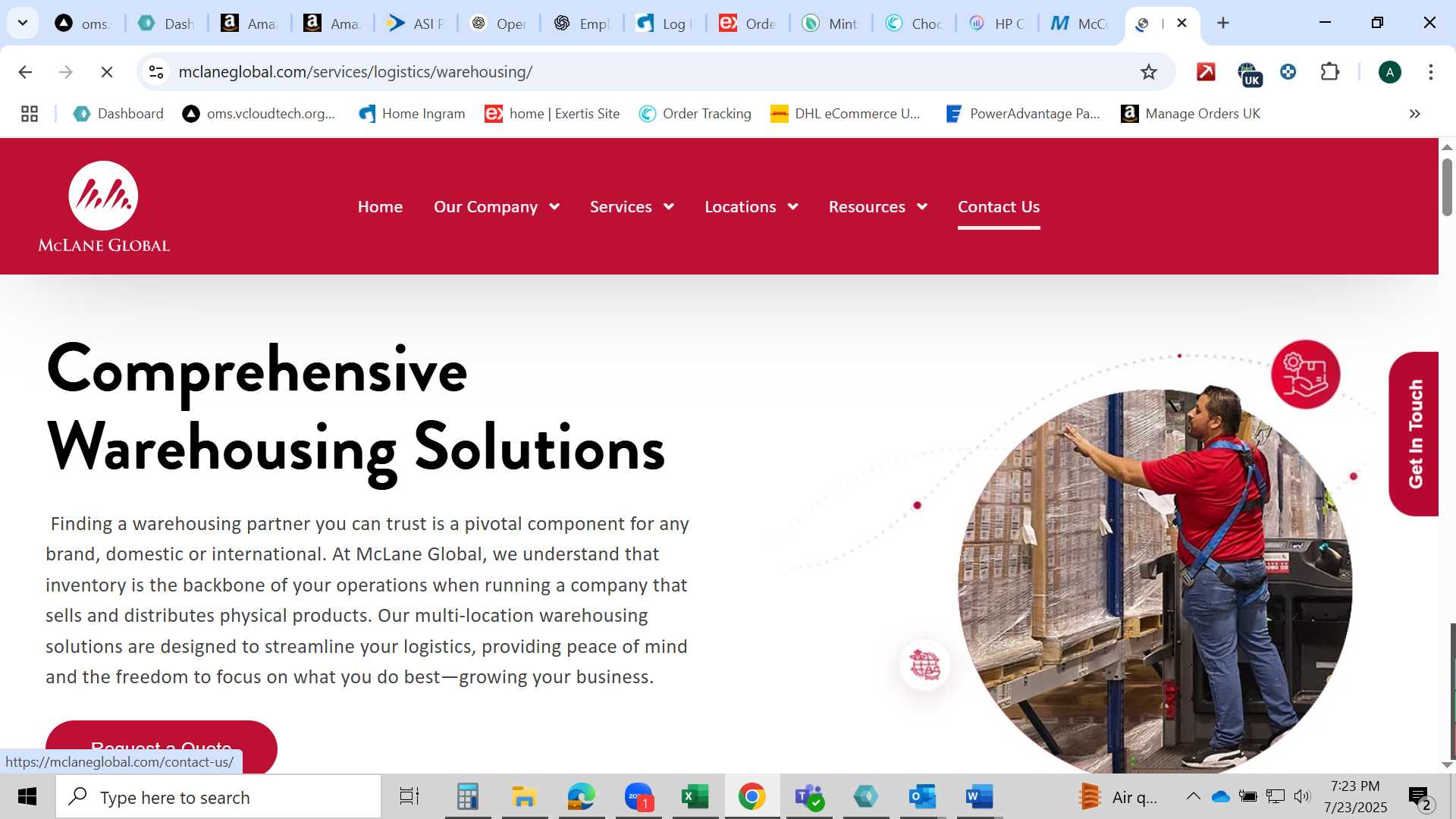The height and width of the screenshot is (819, 1456).
Task: Open Excel from the taskbar
Action: coord(695,797)
